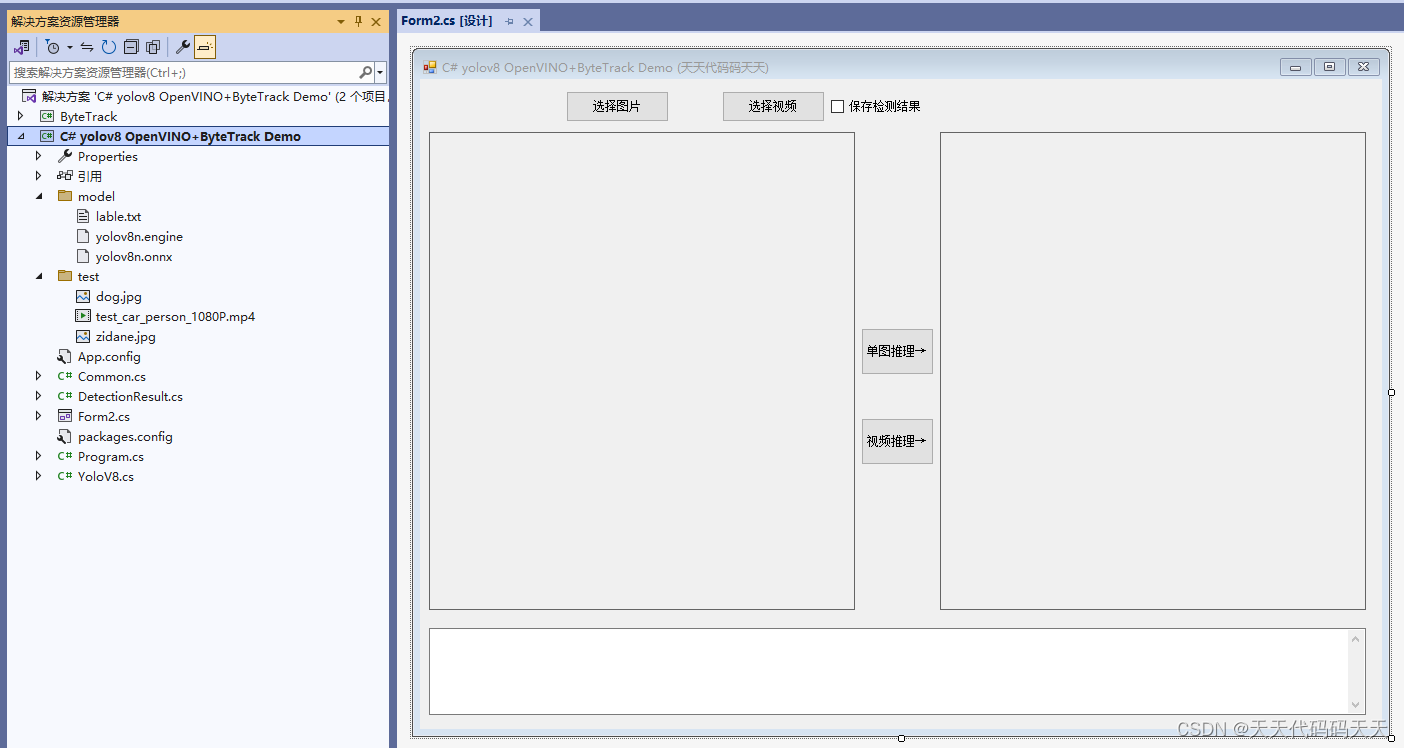Open the search options dropdown arrow
The height and width of the screenshot is (748, 1404).
(380, 72)
